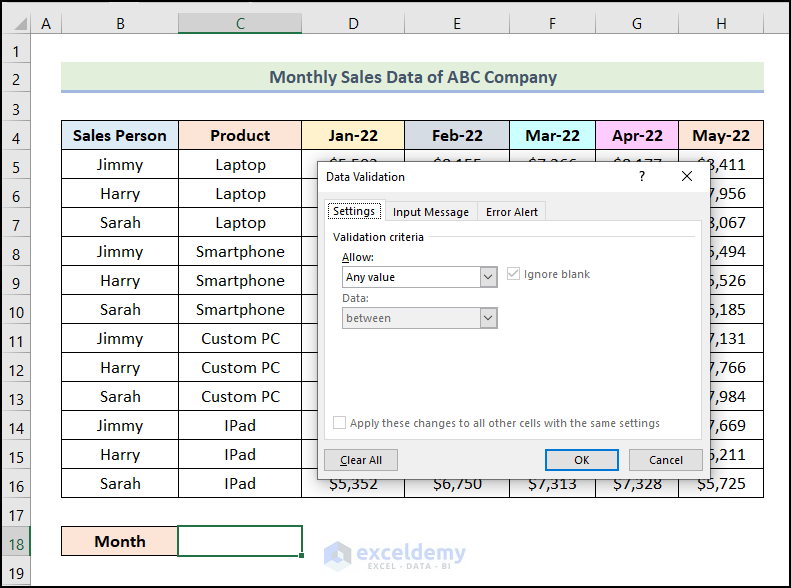Viewport: 791px width, 588px height.
Task: Click the Help question mark in dialog
Action: click(642, 176)
